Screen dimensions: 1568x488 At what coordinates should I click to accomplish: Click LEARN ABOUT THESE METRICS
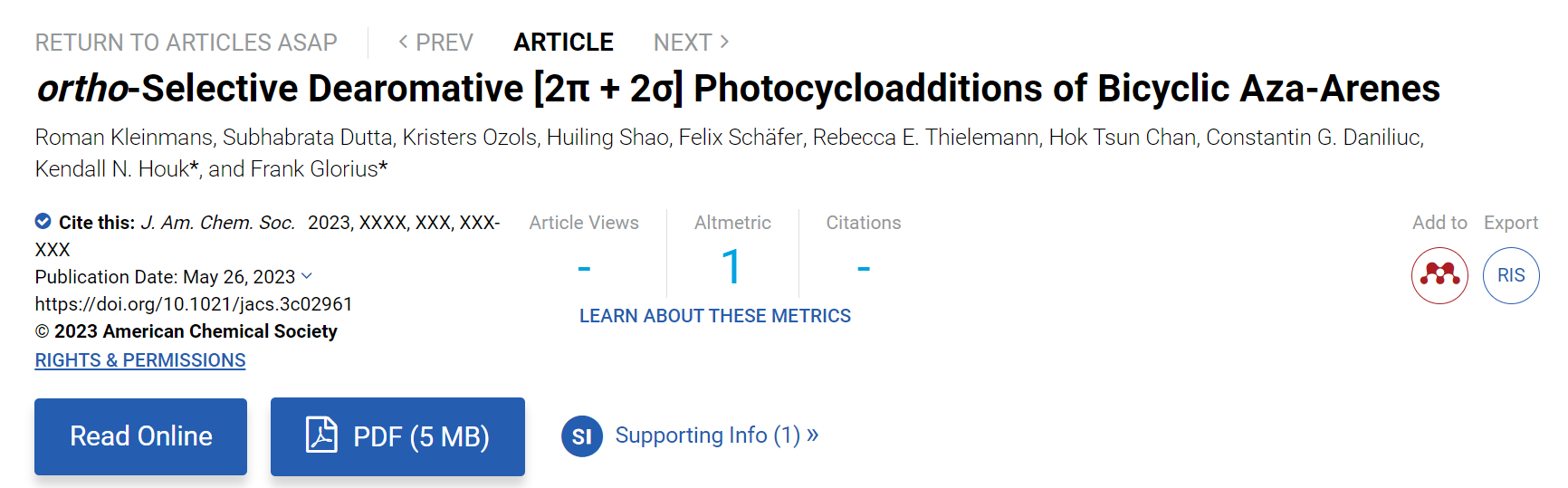click(715, 316)
